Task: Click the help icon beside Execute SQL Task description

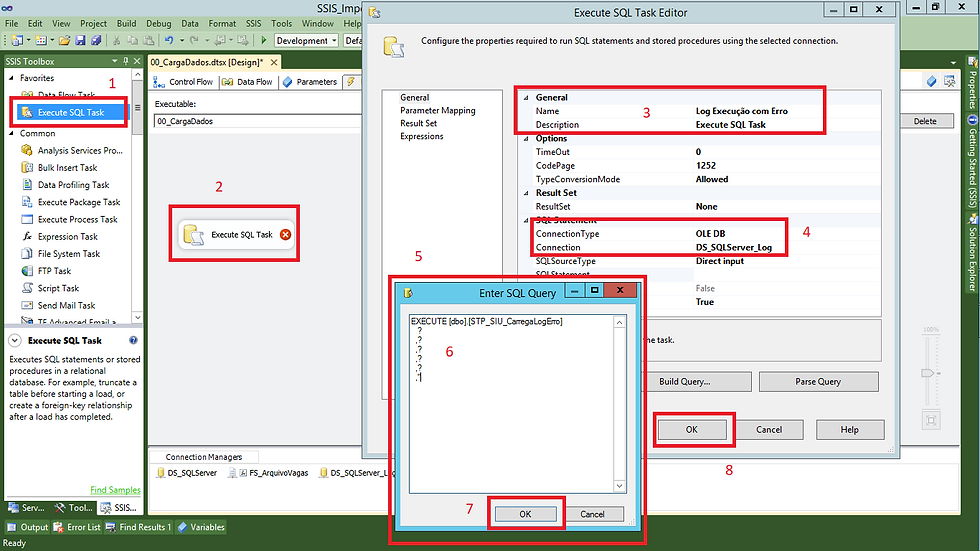Action: coord(133,340)
